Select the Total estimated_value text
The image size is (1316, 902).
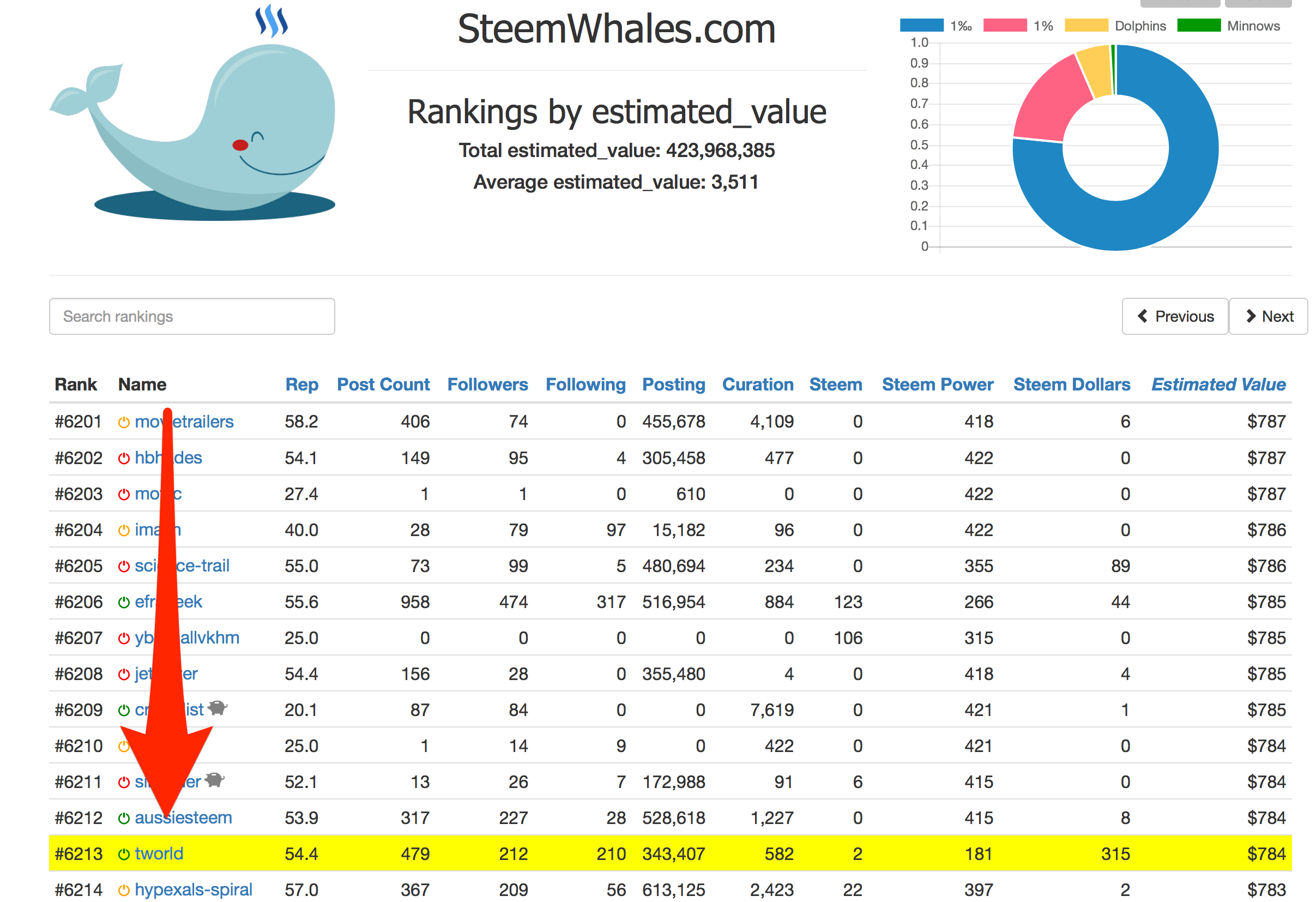617,151
